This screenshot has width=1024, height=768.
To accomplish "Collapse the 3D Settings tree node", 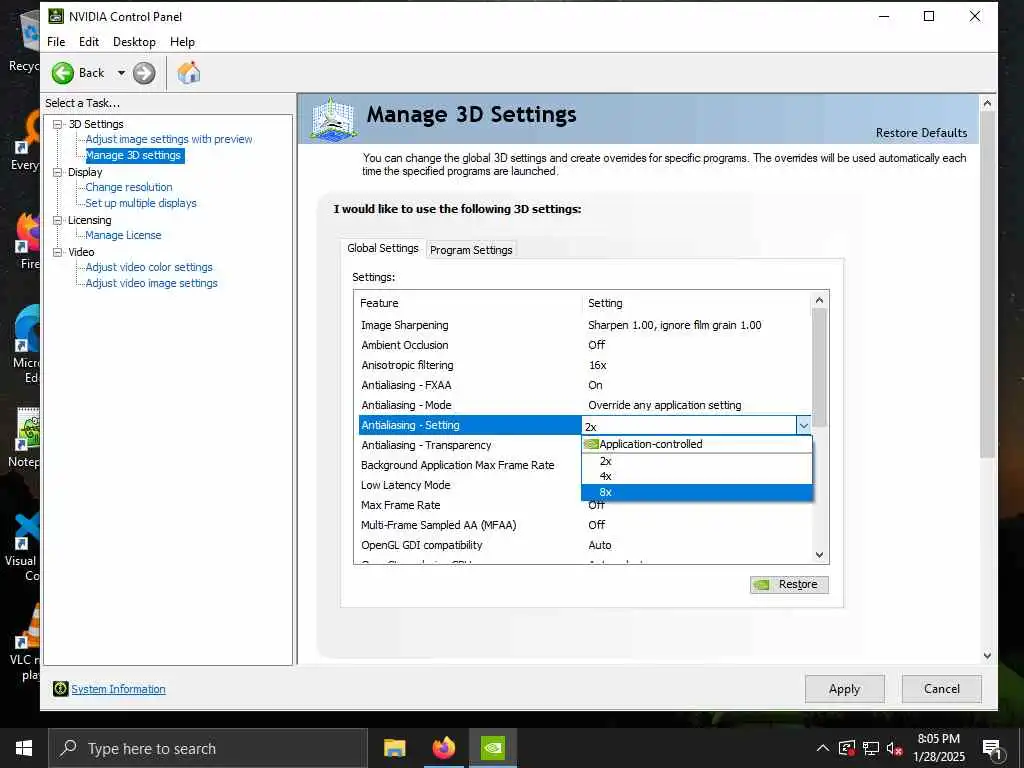I will (57, 124).
